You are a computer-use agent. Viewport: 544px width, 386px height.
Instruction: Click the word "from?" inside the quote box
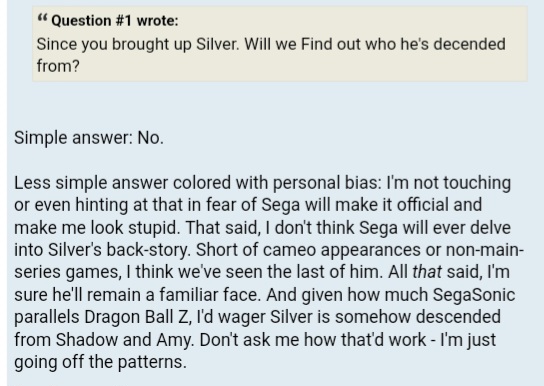click(58, 66)
